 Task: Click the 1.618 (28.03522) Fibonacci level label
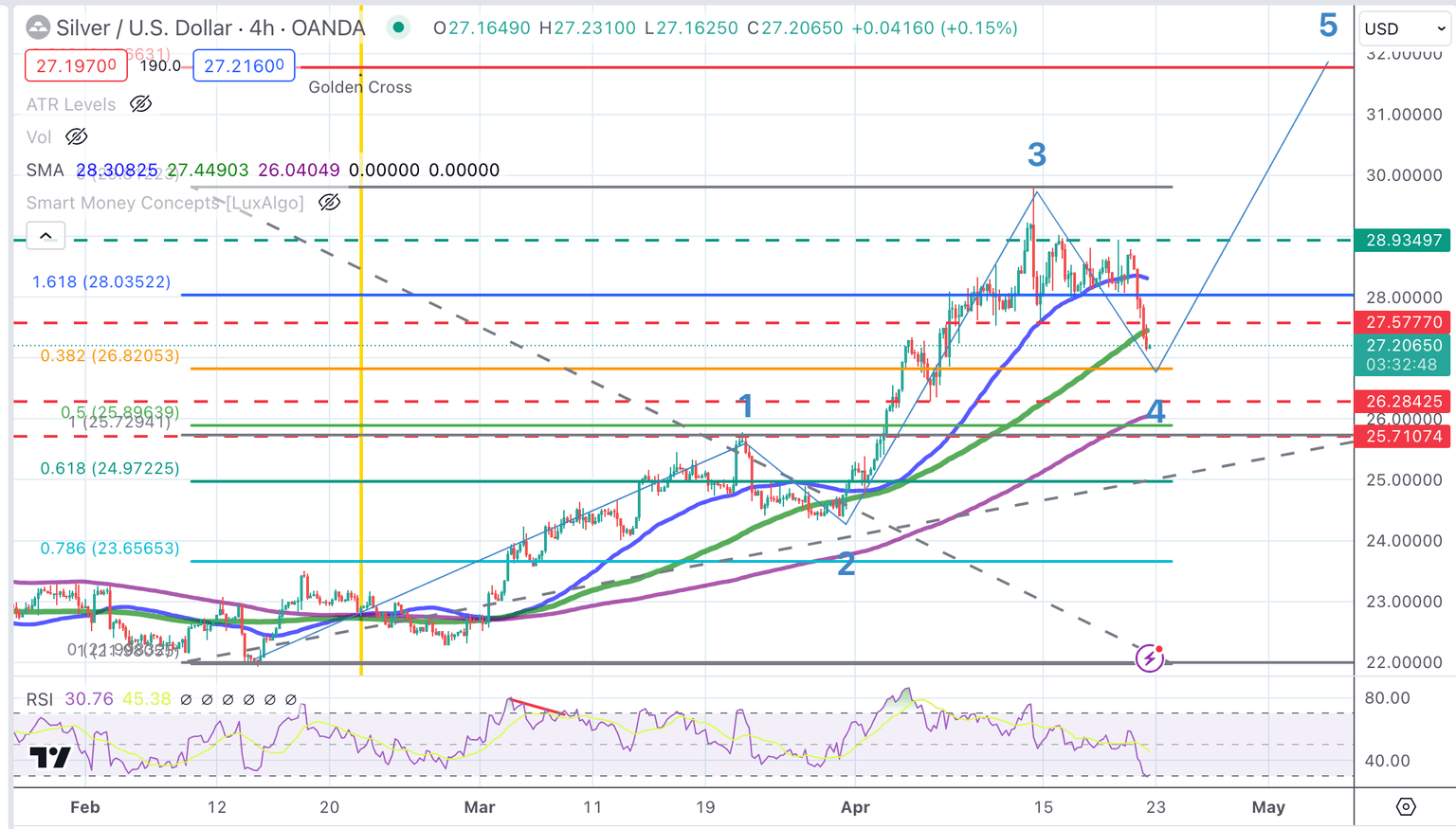pyautogui.click(x=100, y=281)
